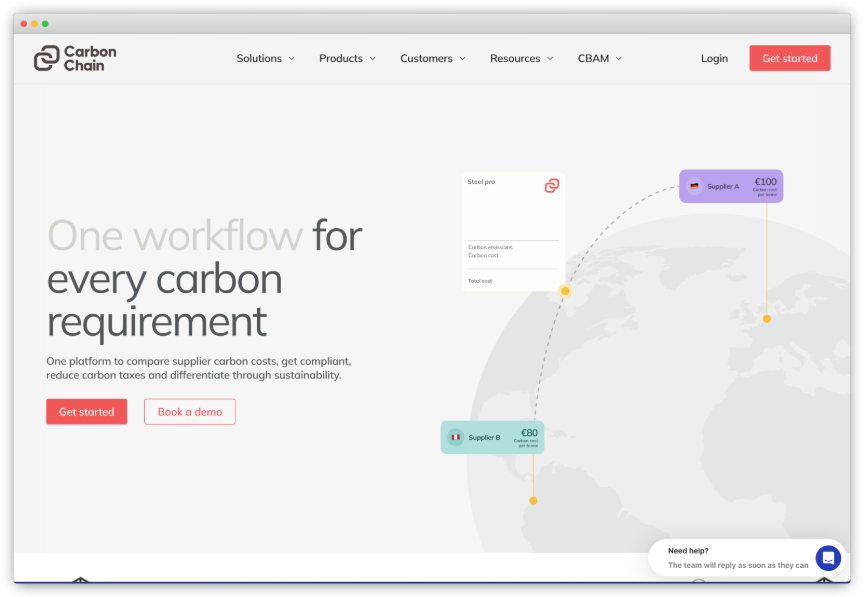Click the Login link
Viewport: 864px width, 597px height.
[714, 58]
